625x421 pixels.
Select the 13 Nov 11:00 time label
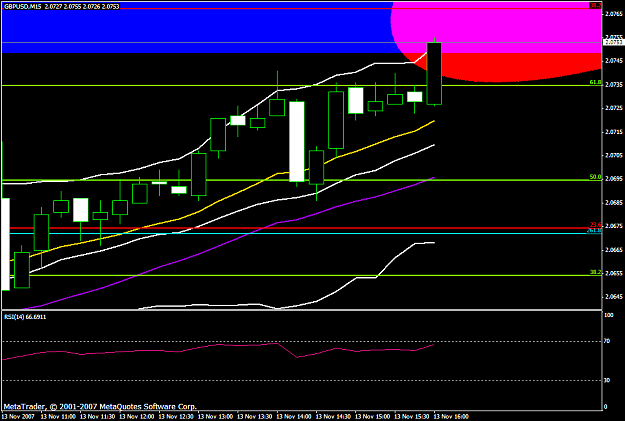58,417
